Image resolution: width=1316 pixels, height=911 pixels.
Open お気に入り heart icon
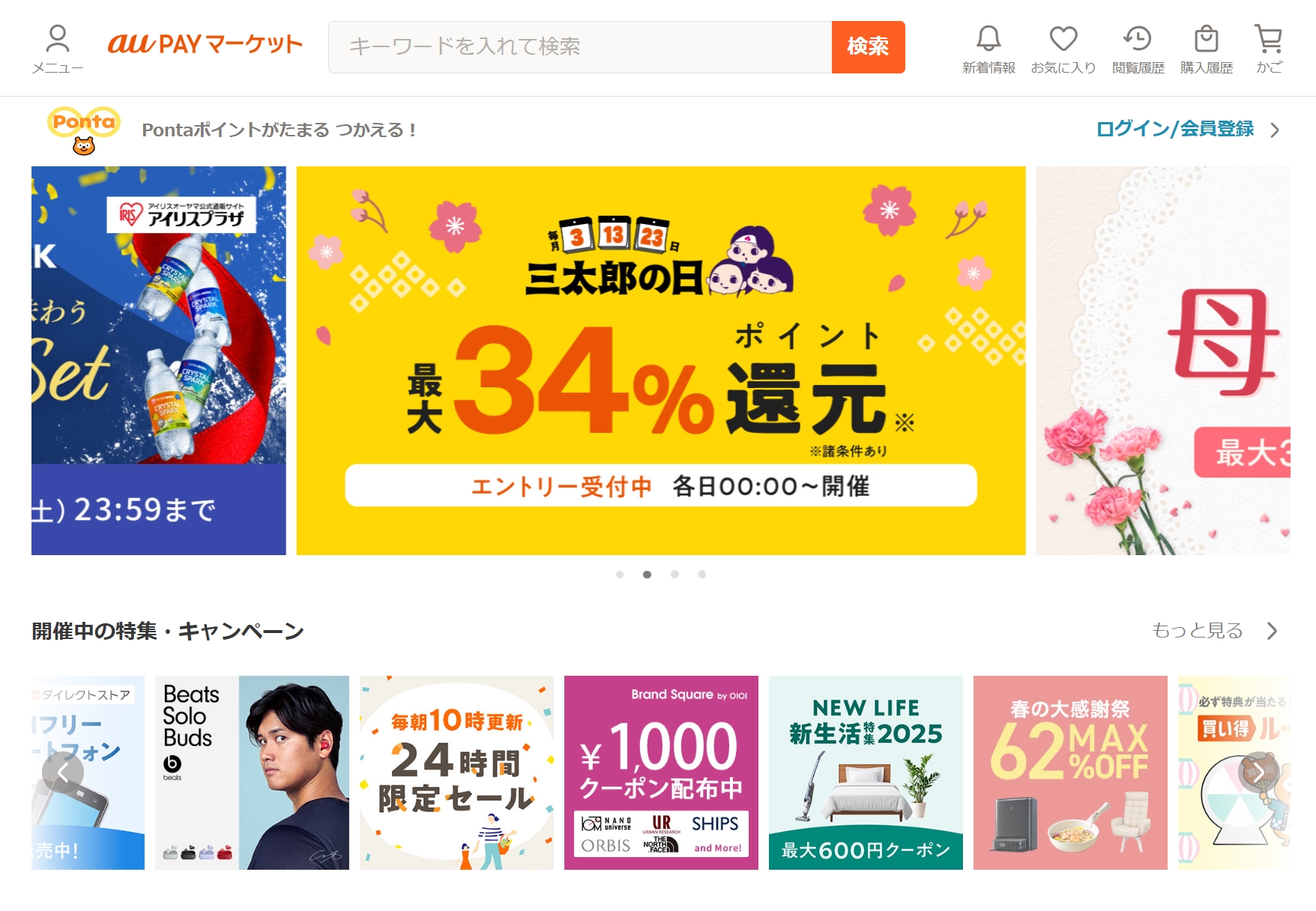pyautogui.click(x=1063, y=38)
